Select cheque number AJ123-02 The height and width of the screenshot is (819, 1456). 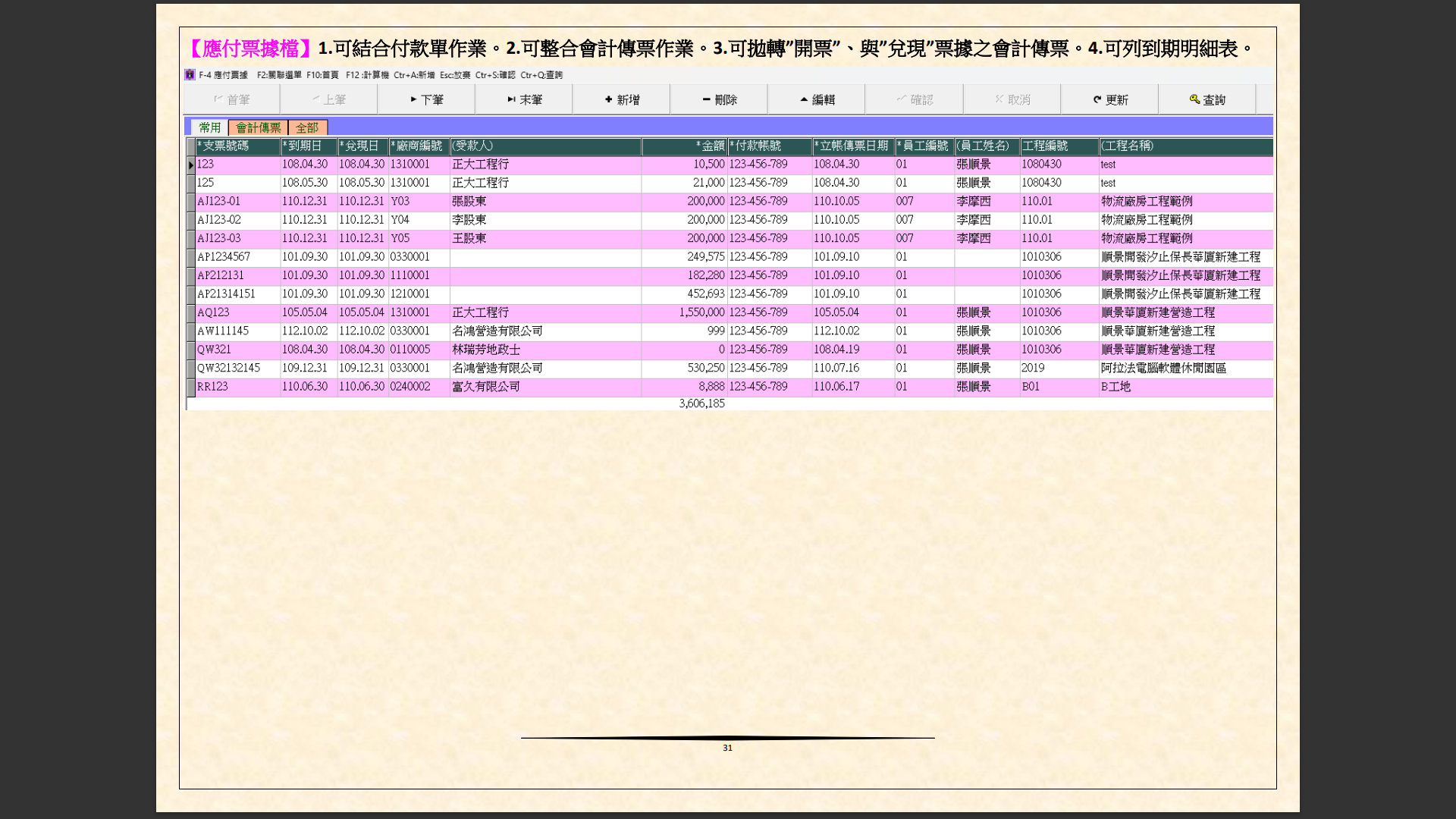(237, 220)
